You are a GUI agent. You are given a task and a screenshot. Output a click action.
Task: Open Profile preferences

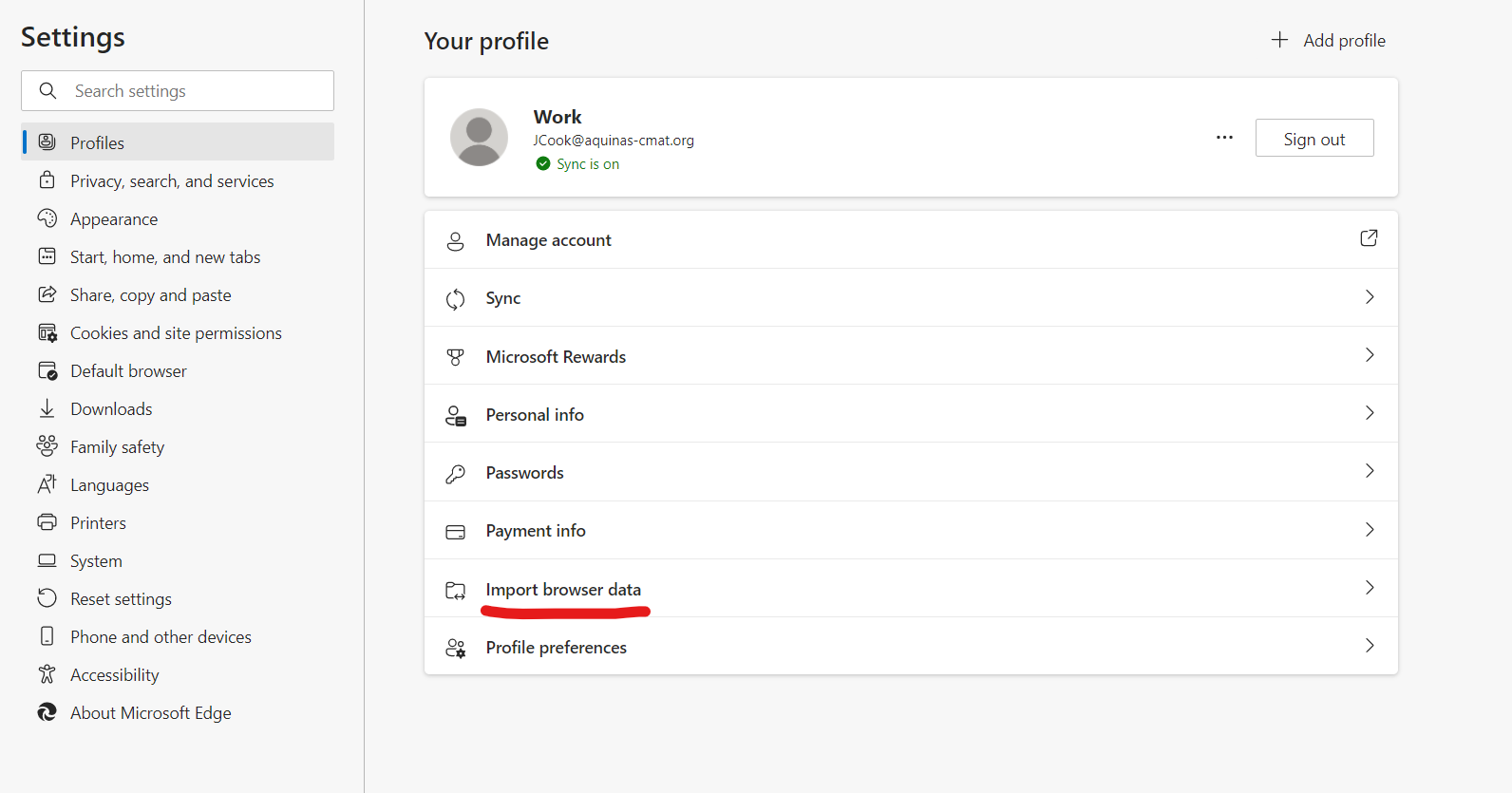coord(911,646)
